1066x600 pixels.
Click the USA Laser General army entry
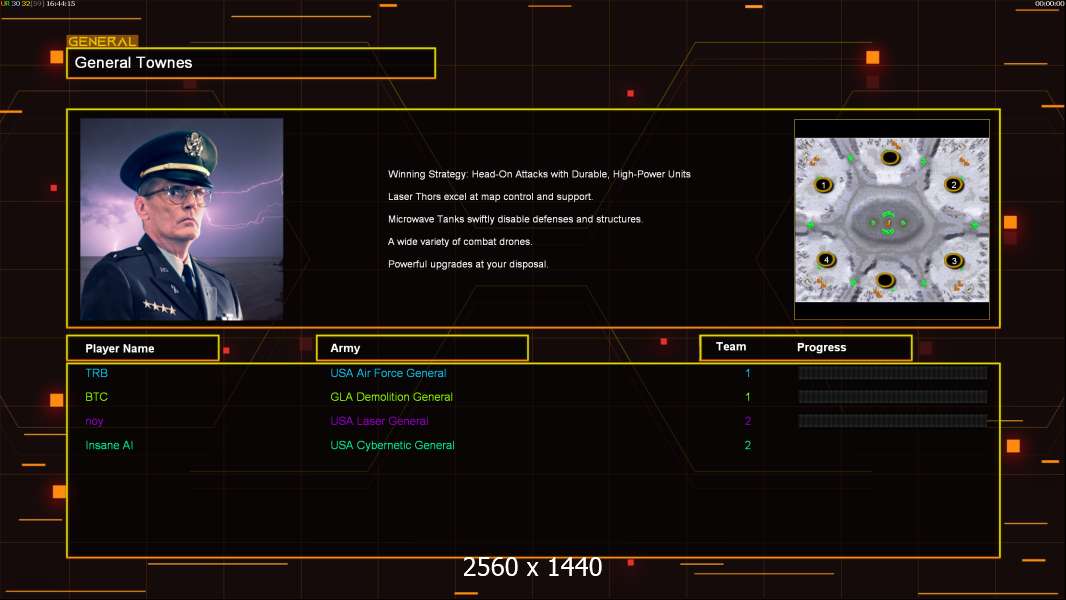point(379,421)
